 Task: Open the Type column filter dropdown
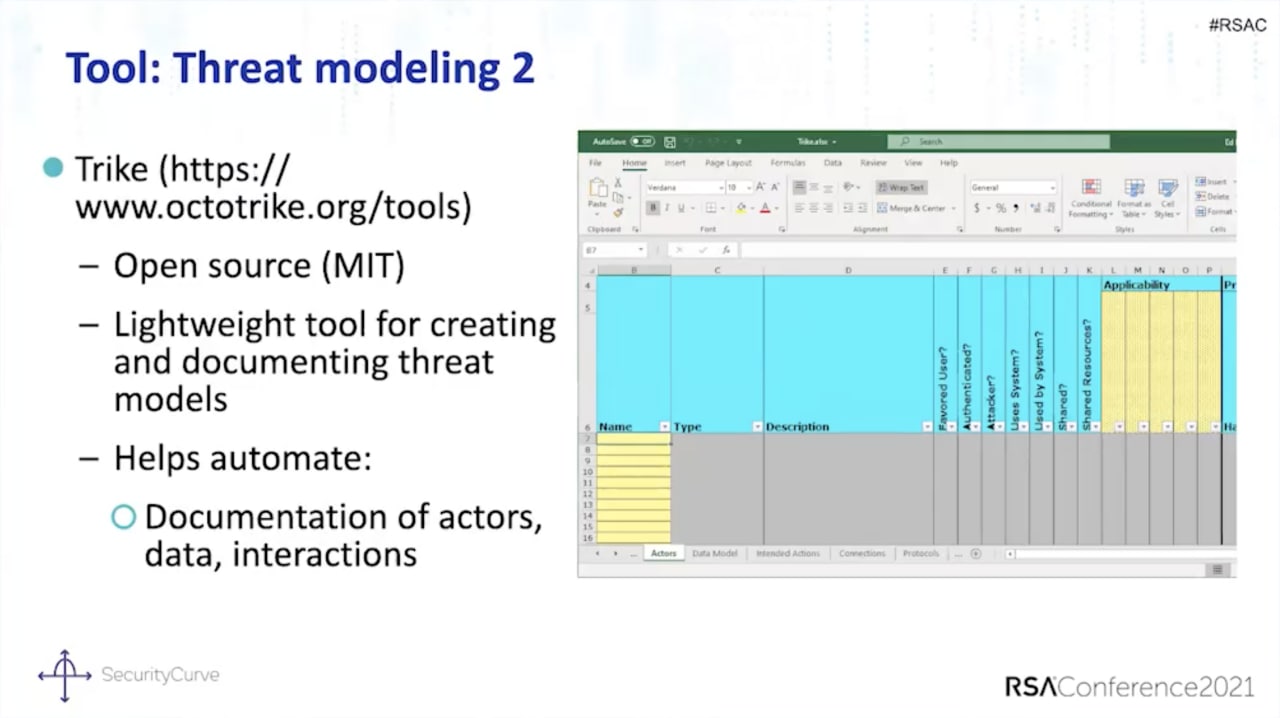[757, 427]
